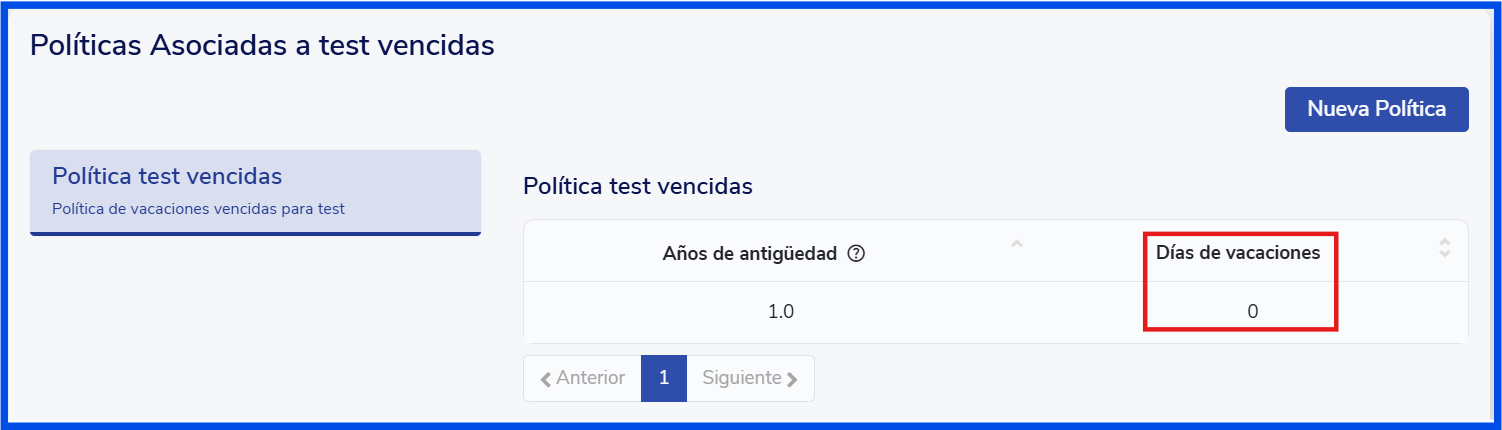Image resolution: width=1502 pixels, height=430 pixels.
Task: Click the Políticas Asociadas a test vencidas title
Action: (x=262, y=45)
